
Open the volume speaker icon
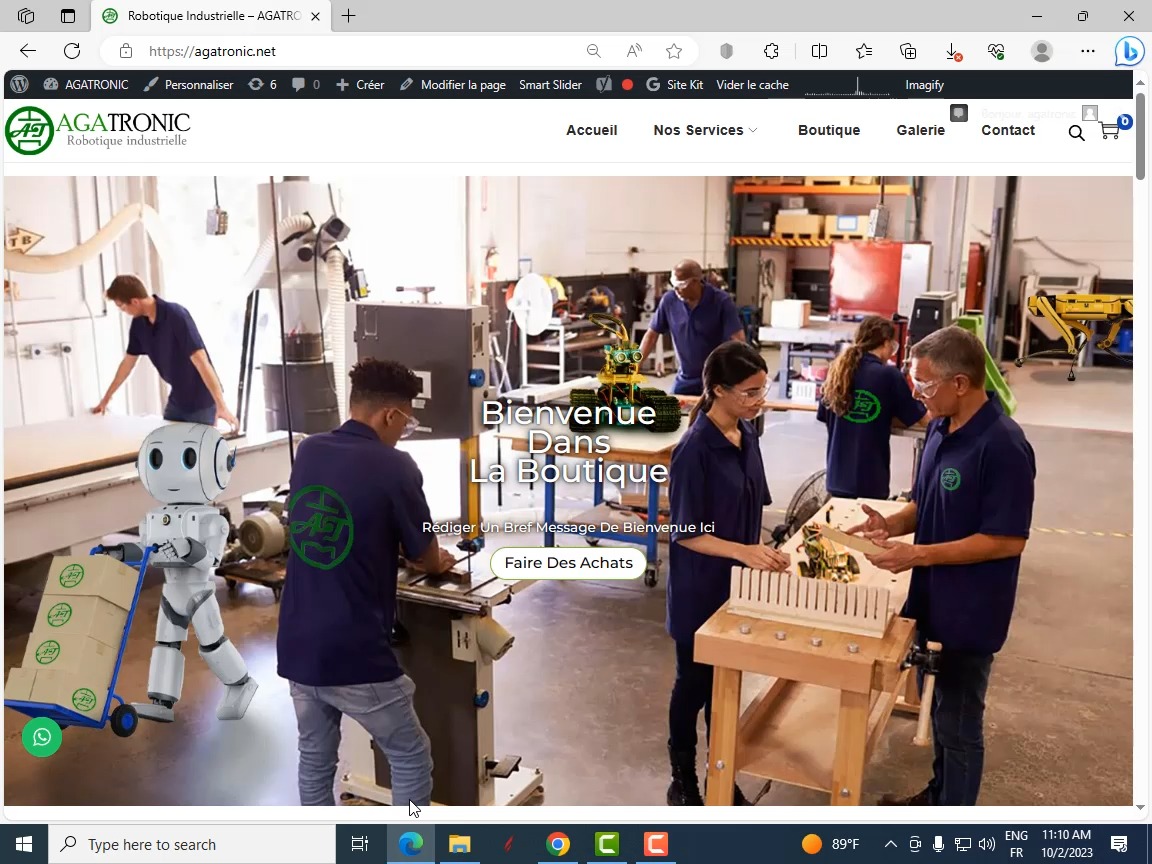[987, 844]
